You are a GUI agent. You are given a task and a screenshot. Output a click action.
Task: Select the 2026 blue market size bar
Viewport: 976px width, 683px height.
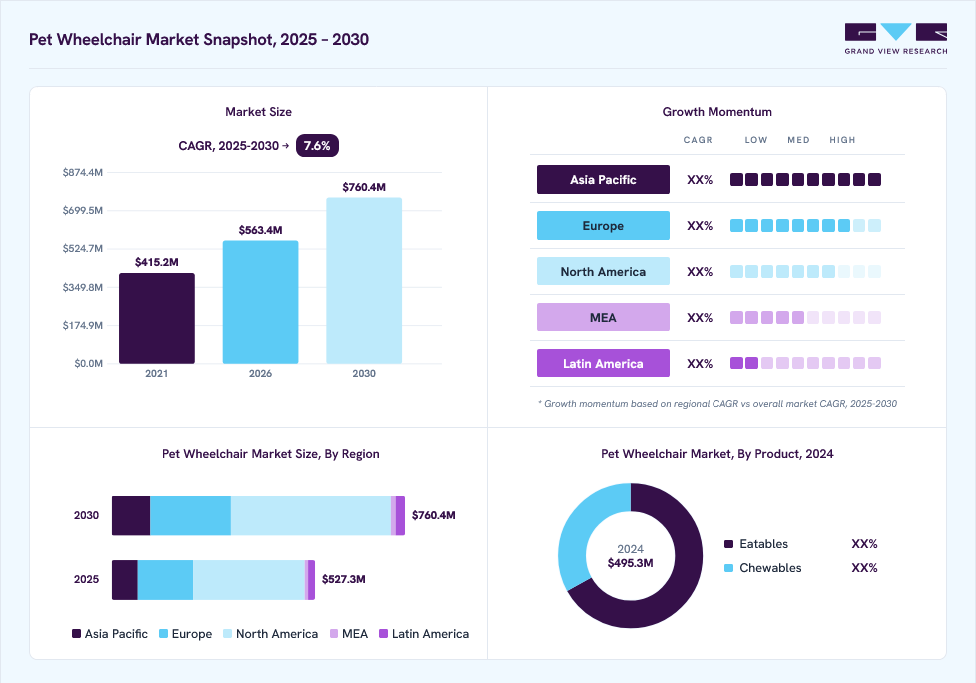(260, 302)
